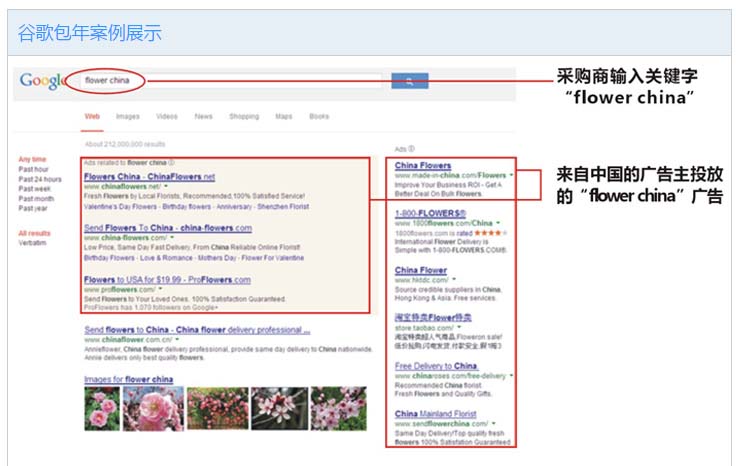Image resolution: width=736 pixels, height=466 pixels.
Task: Switch to the Web tab
Action: click(92, 116)
